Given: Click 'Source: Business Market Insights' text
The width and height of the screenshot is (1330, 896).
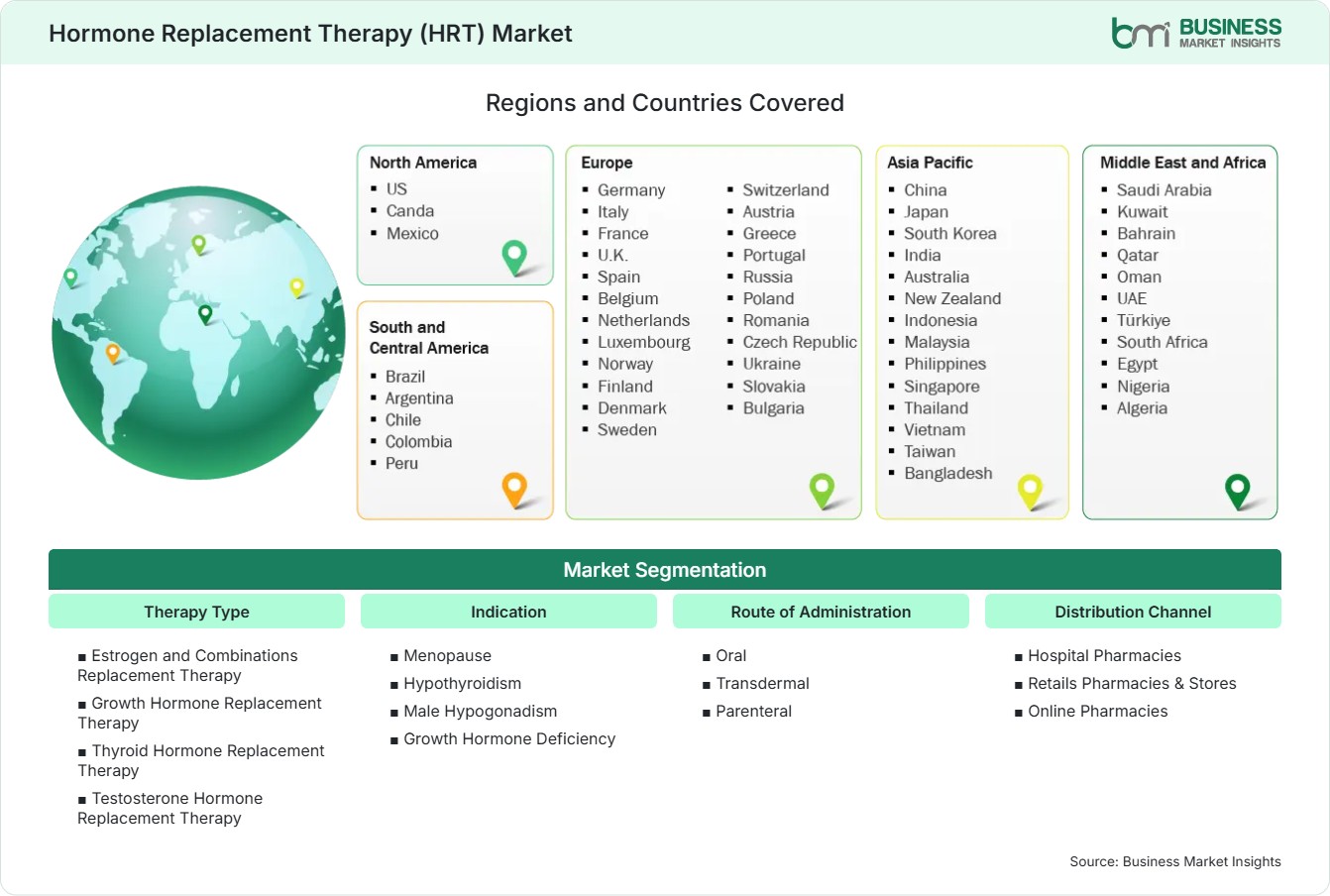Looking at the screenshot, I should (x=1175, y=861).
